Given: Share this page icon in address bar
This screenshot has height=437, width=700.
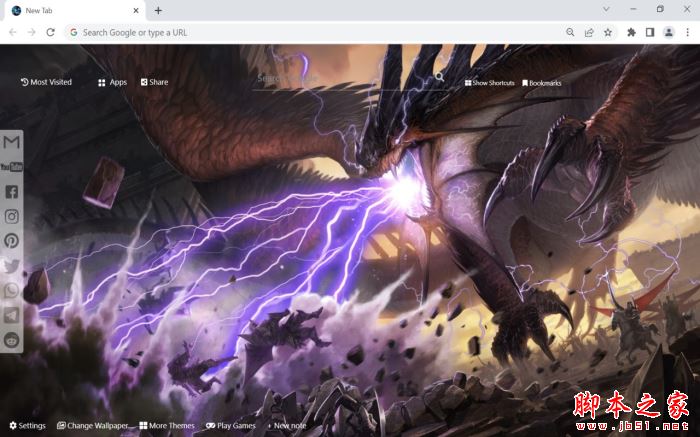Looking at the screenshot, I should 589,32.
